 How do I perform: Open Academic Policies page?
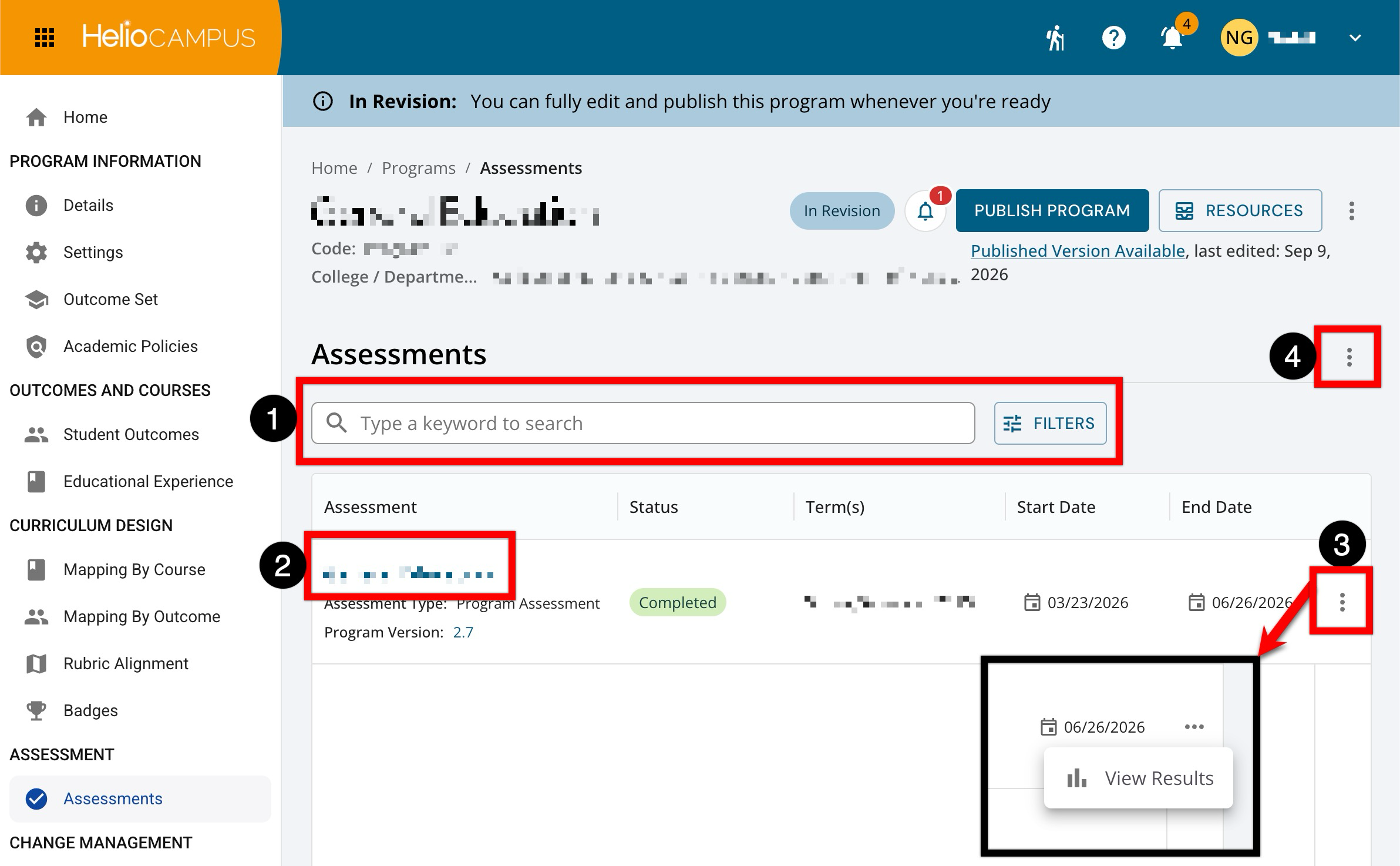pos(130,346)
